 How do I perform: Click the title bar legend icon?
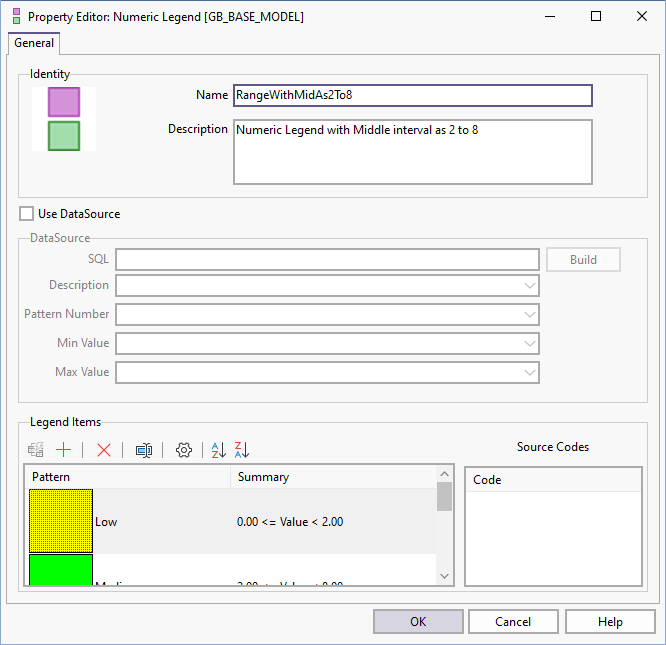[17, 16]
